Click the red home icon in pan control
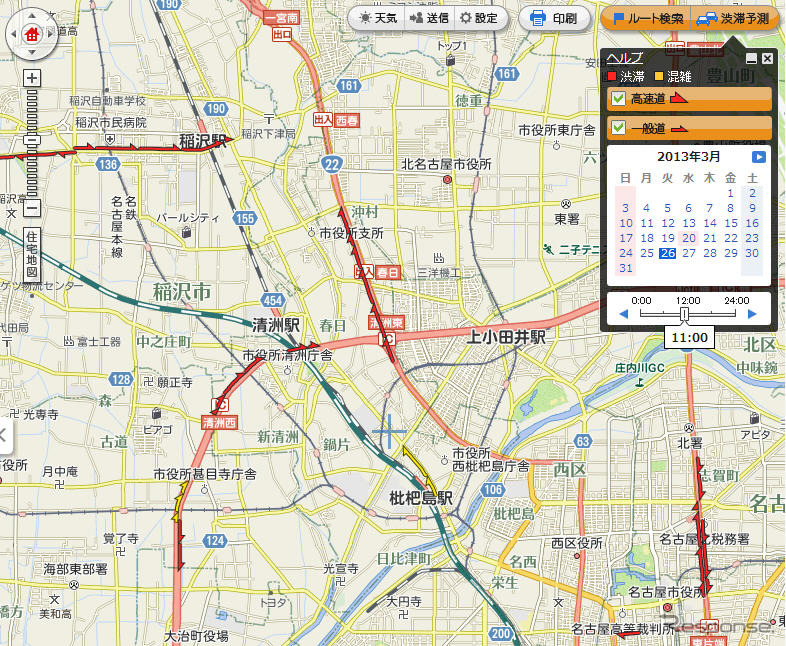This screenshot has width=786, height=646. pyautogui.click(x=32, y=35)
